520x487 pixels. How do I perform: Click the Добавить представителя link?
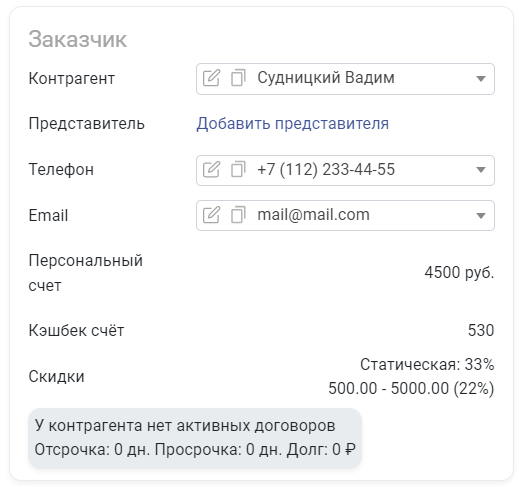(x=292, y=124)
